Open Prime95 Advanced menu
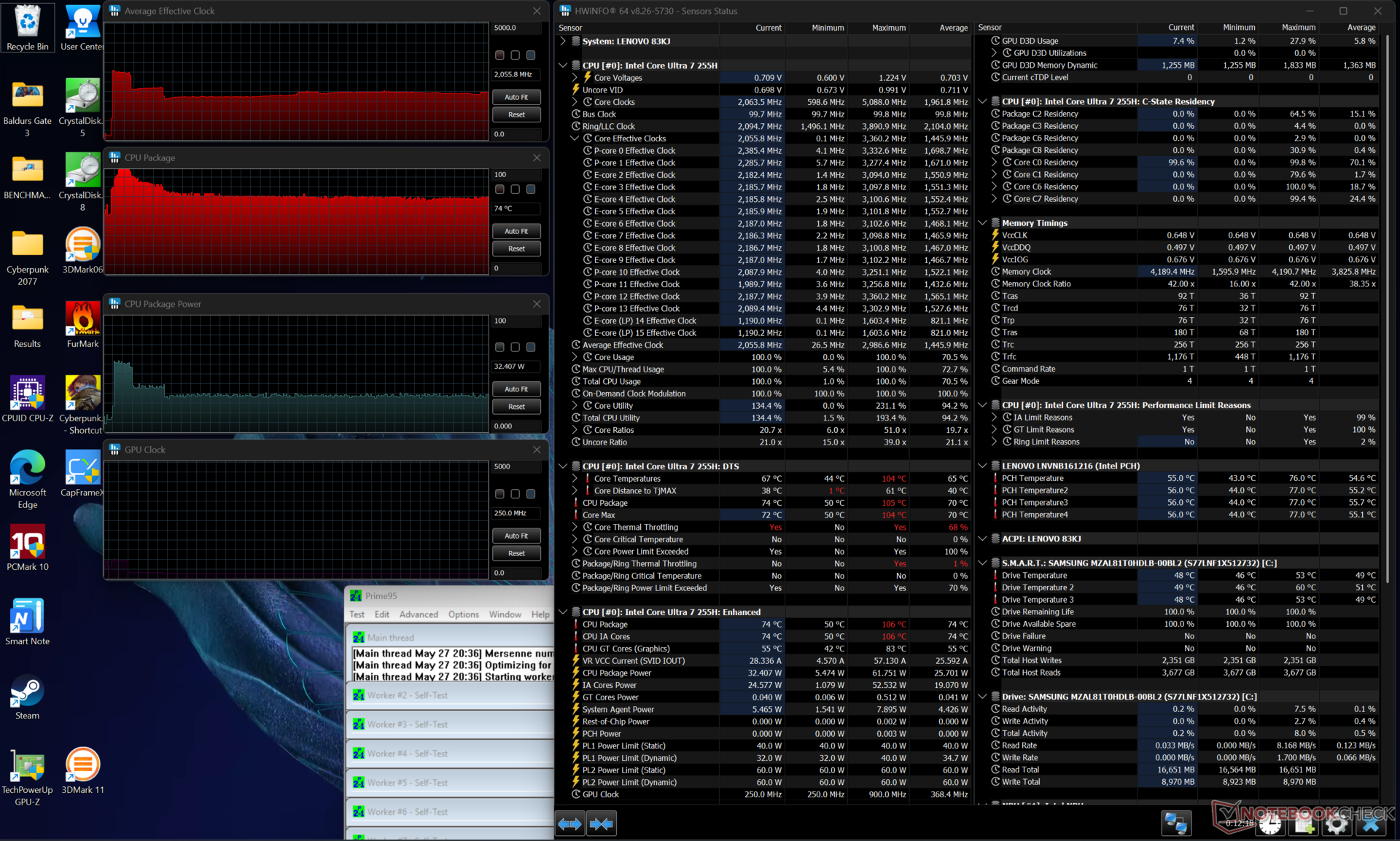1400x841 pixels. (x=419, y=614)
